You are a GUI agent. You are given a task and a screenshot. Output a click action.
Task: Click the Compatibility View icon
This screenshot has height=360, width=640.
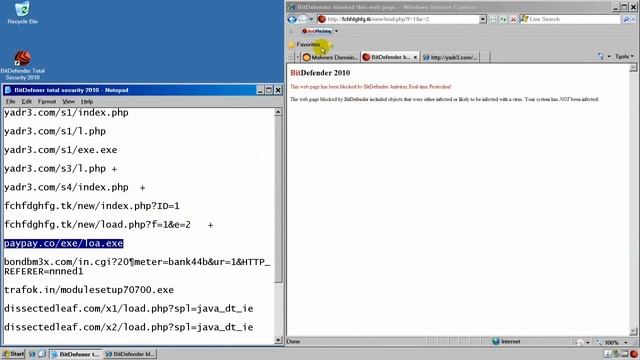tap(493, 19)
